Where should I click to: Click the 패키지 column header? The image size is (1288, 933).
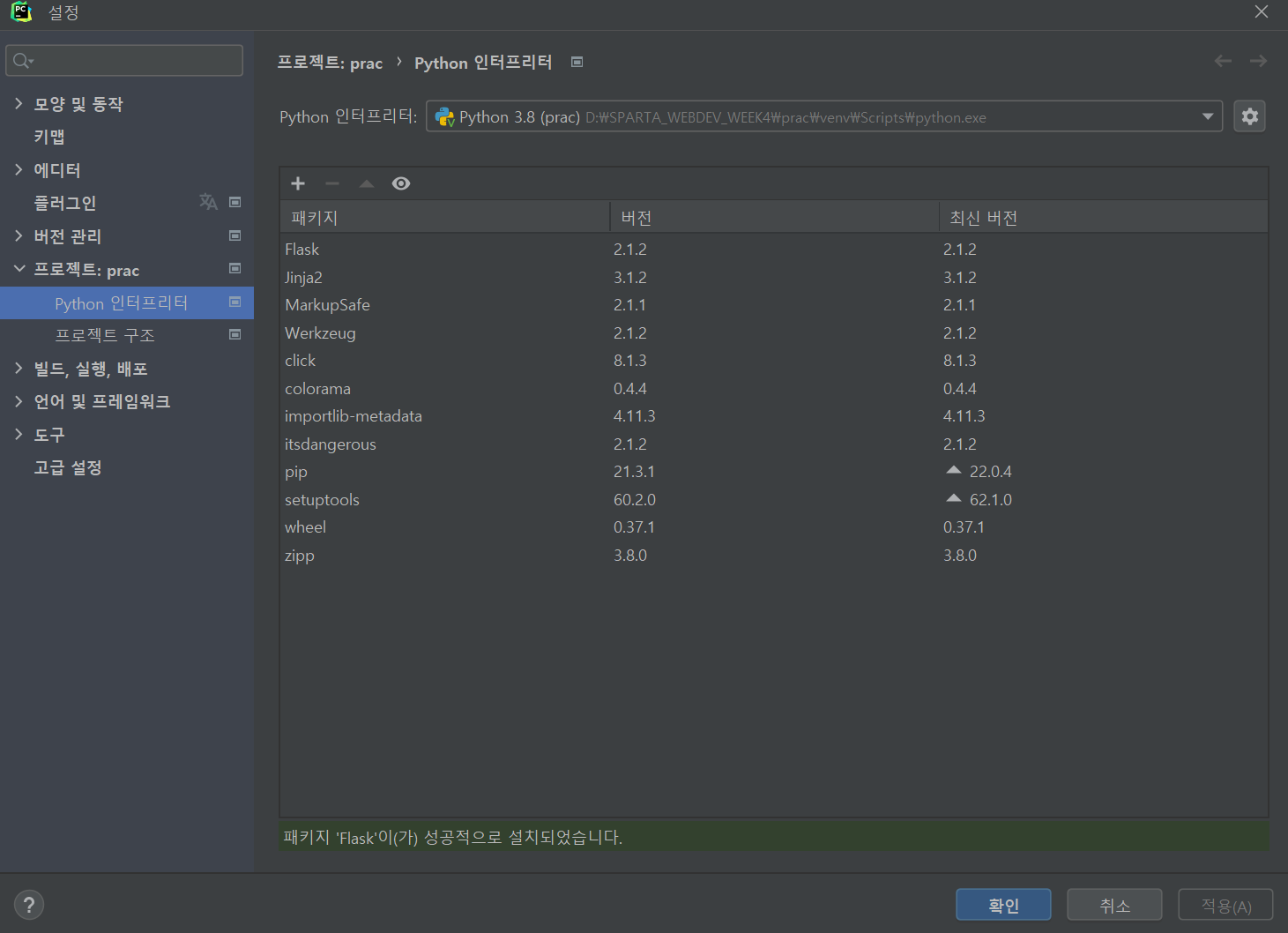445,217
